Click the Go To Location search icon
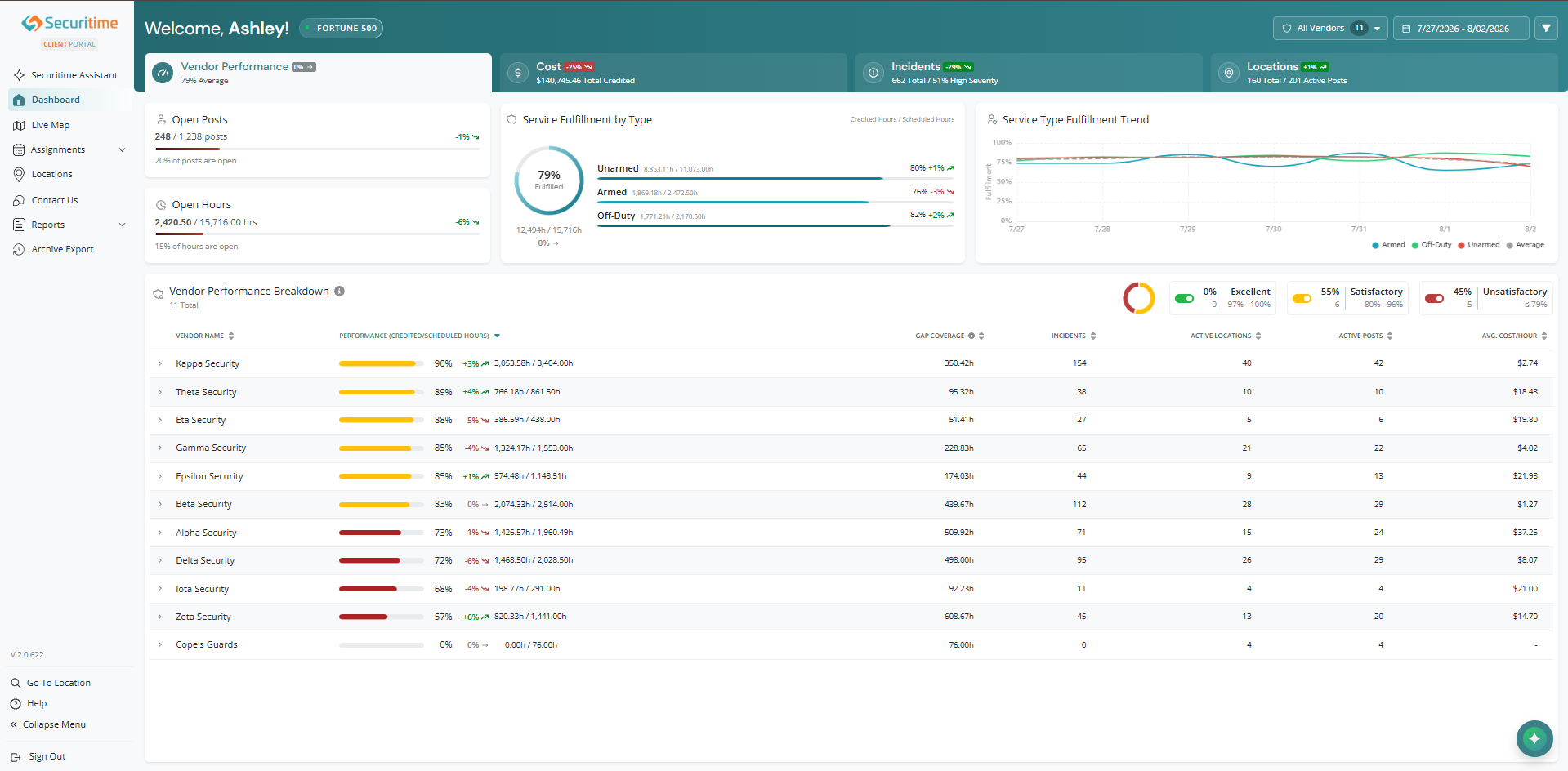The height and width of the screenshot is (771, 1568). 16,683
